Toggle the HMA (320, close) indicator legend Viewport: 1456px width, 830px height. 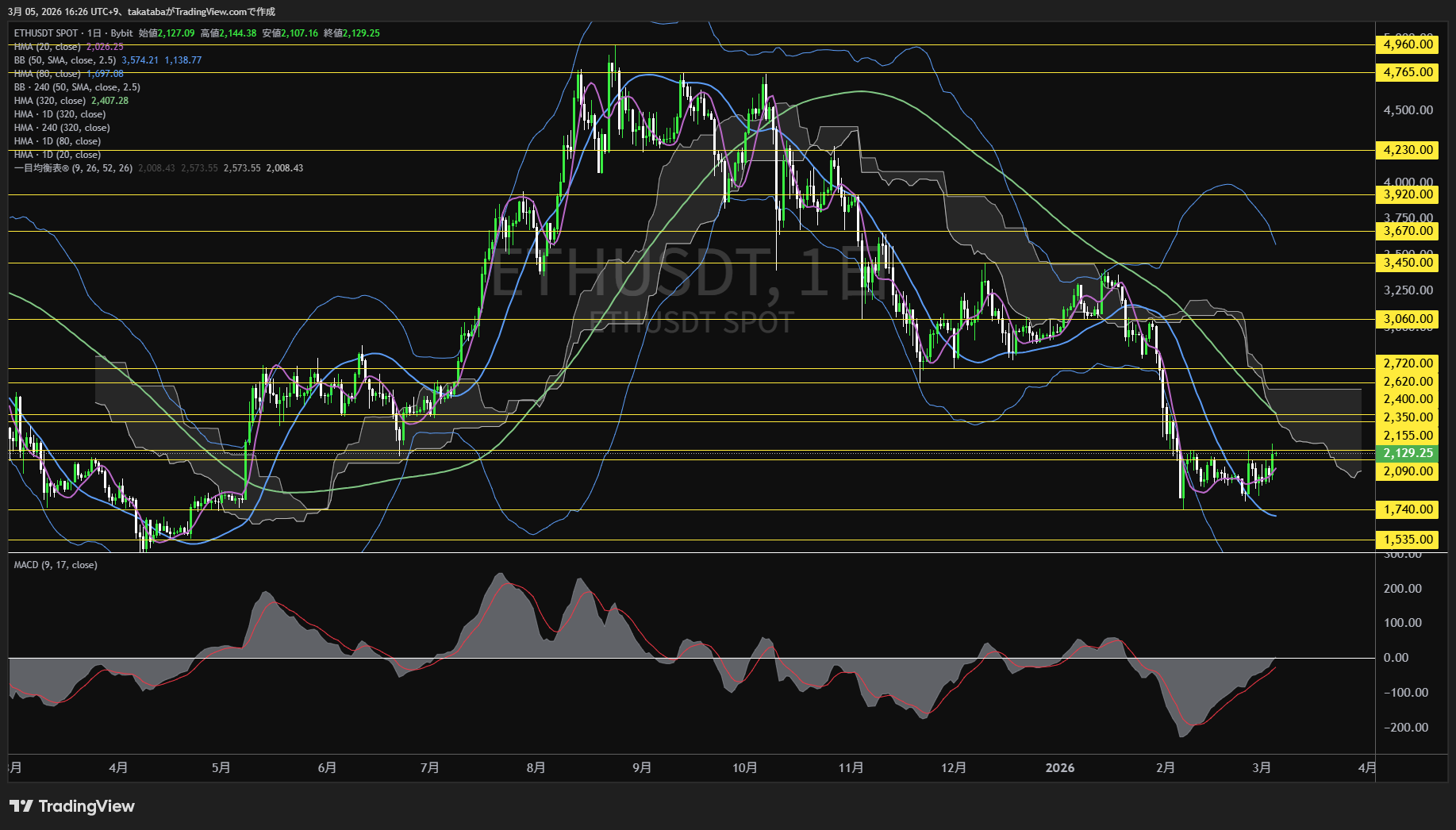(49, 101)
